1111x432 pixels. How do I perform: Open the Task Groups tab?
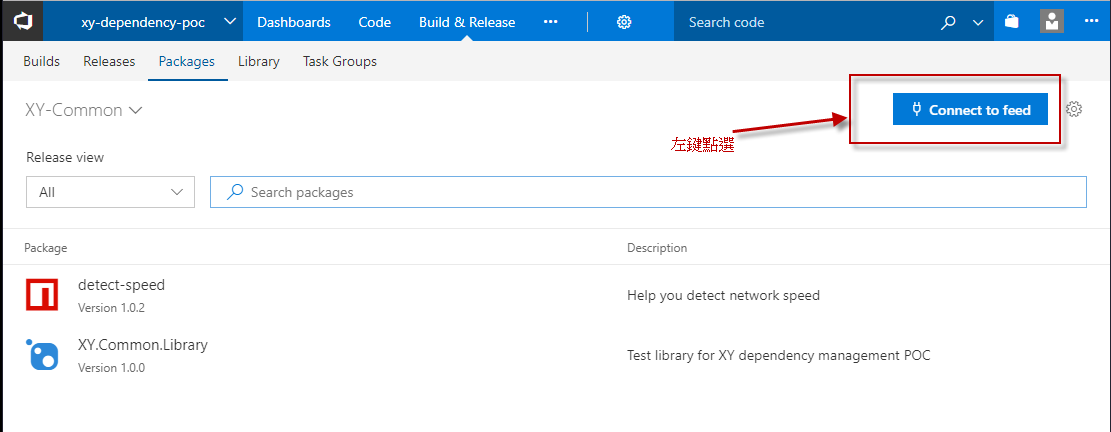click(x=340, y=62)
